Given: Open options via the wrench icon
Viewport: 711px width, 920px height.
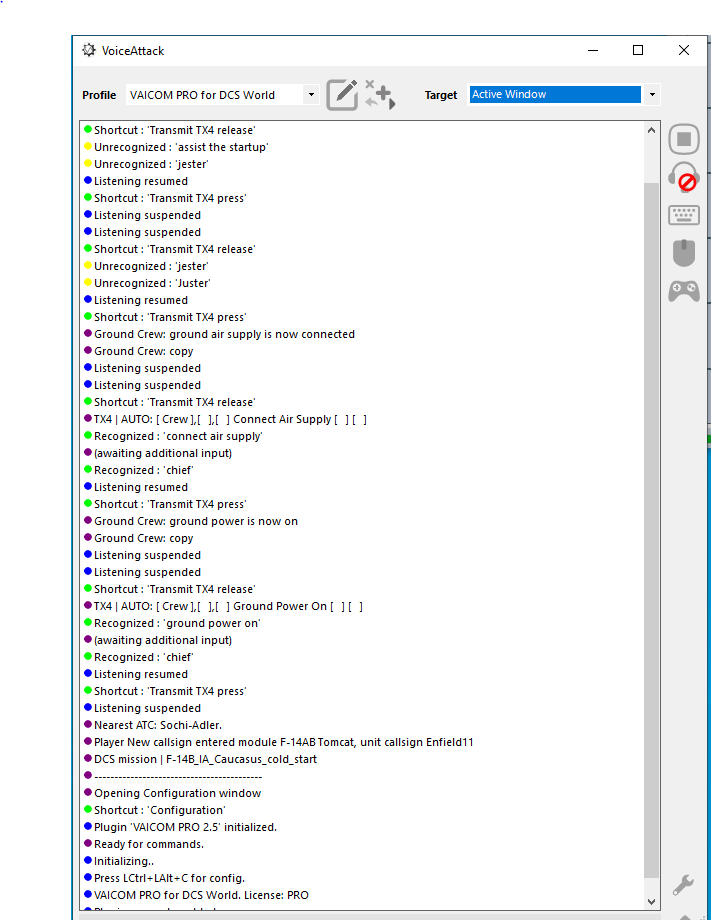Looking at the screenshot, I should point(683,885).
